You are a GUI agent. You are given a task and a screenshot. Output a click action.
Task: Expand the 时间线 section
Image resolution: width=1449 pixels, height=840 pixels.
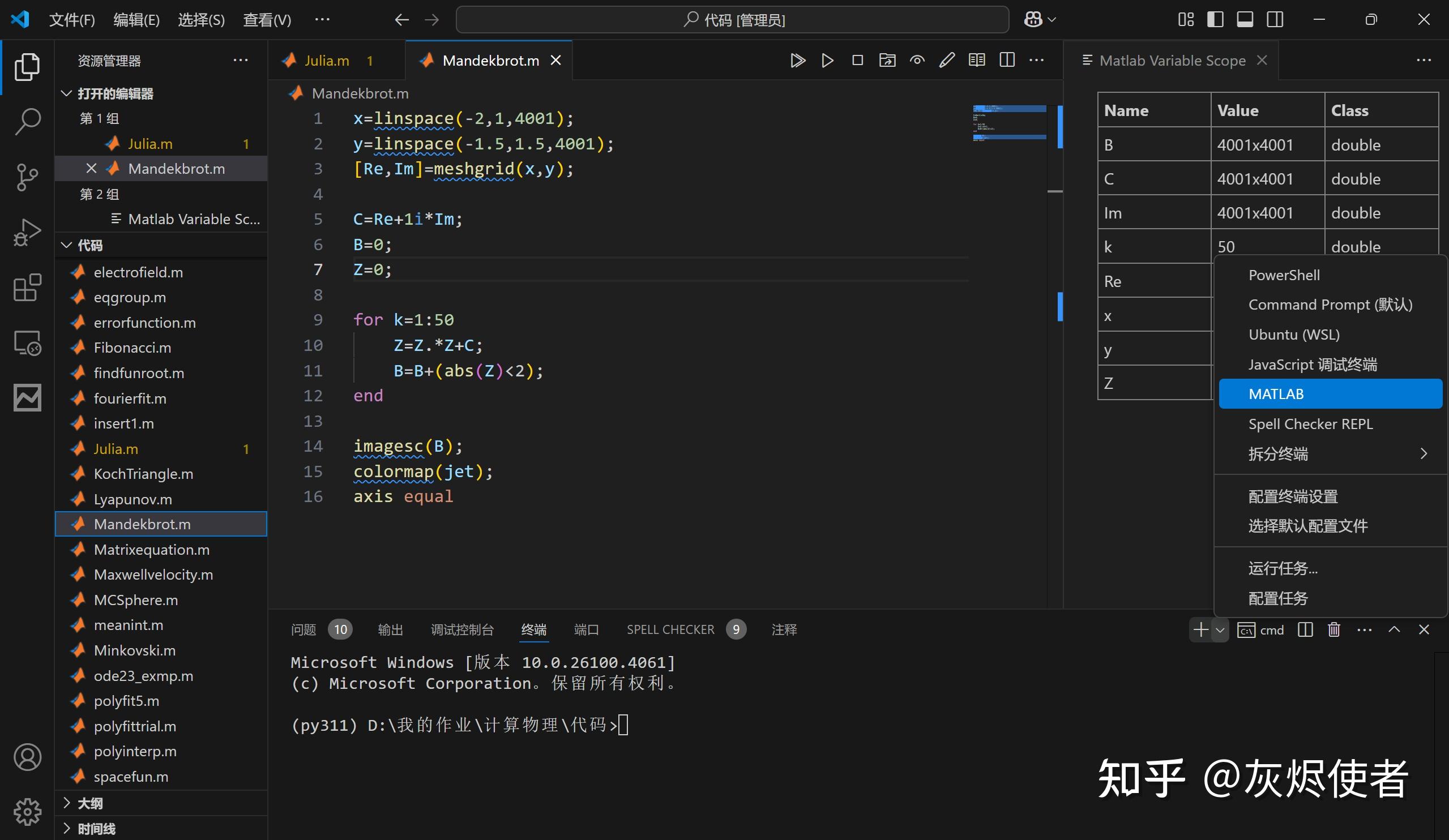point(96,828)
